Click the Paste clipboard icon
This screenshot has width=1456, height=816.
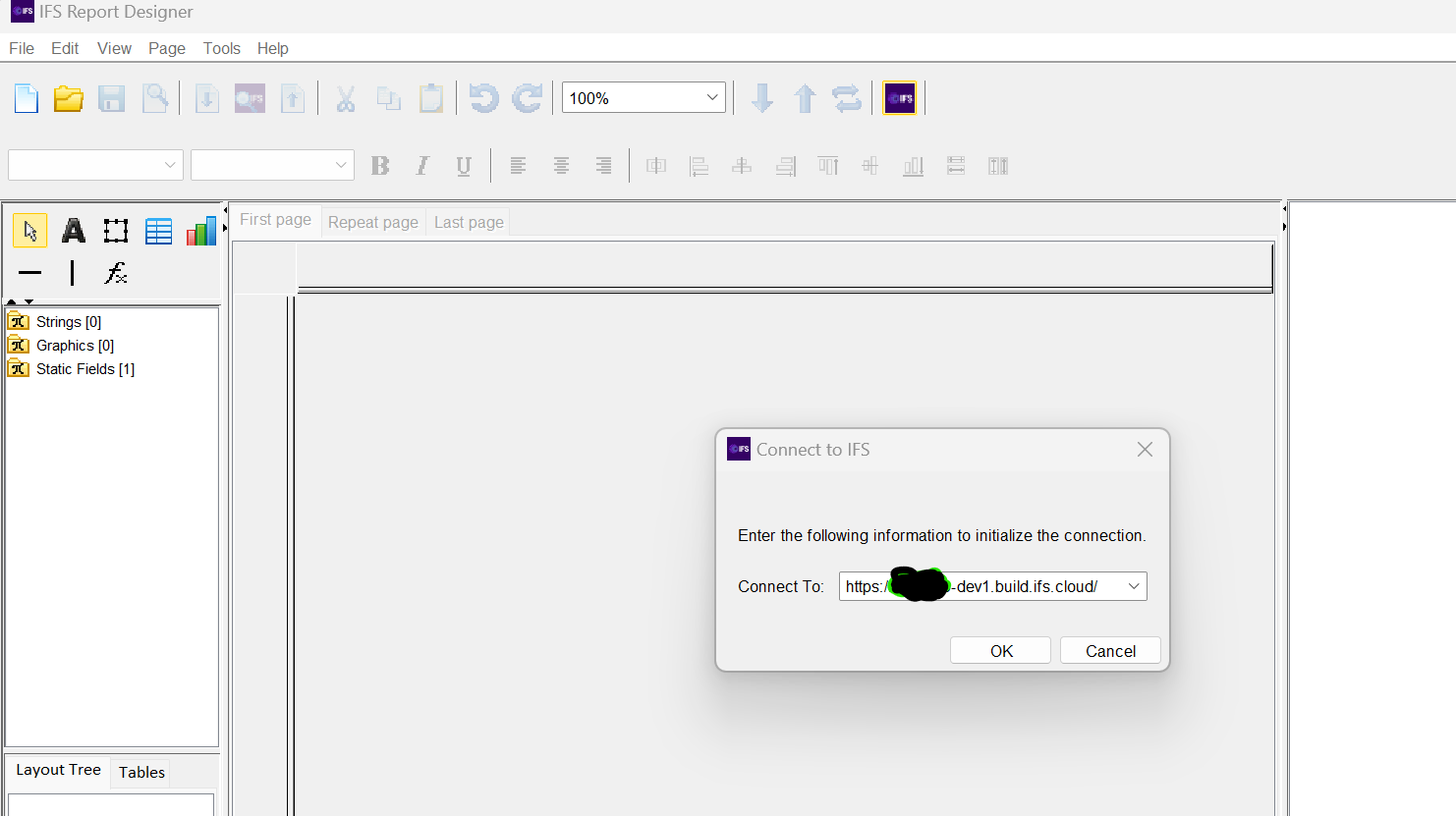(x=431, y=98)
